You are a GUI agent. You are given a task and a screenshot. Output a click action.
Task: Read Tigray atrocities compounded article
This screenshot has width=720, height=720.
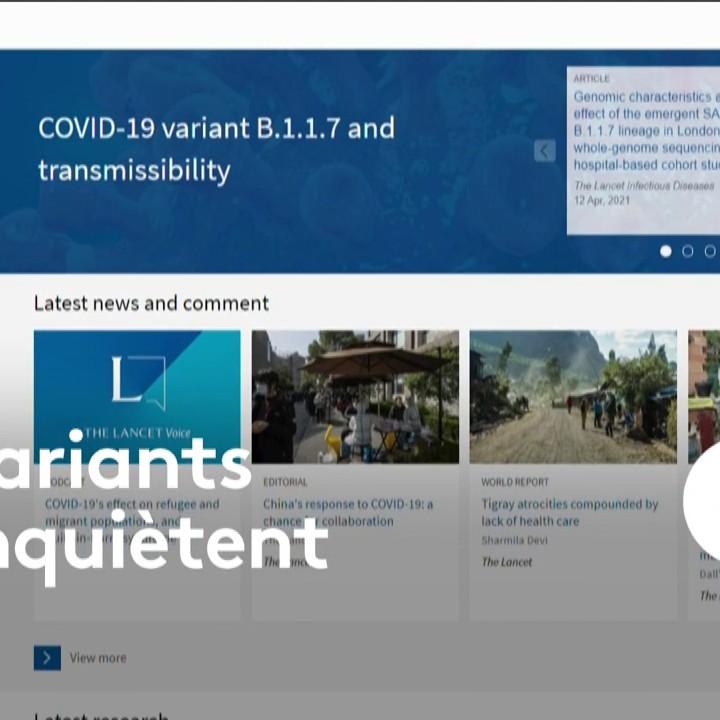[x=569, y=512]
